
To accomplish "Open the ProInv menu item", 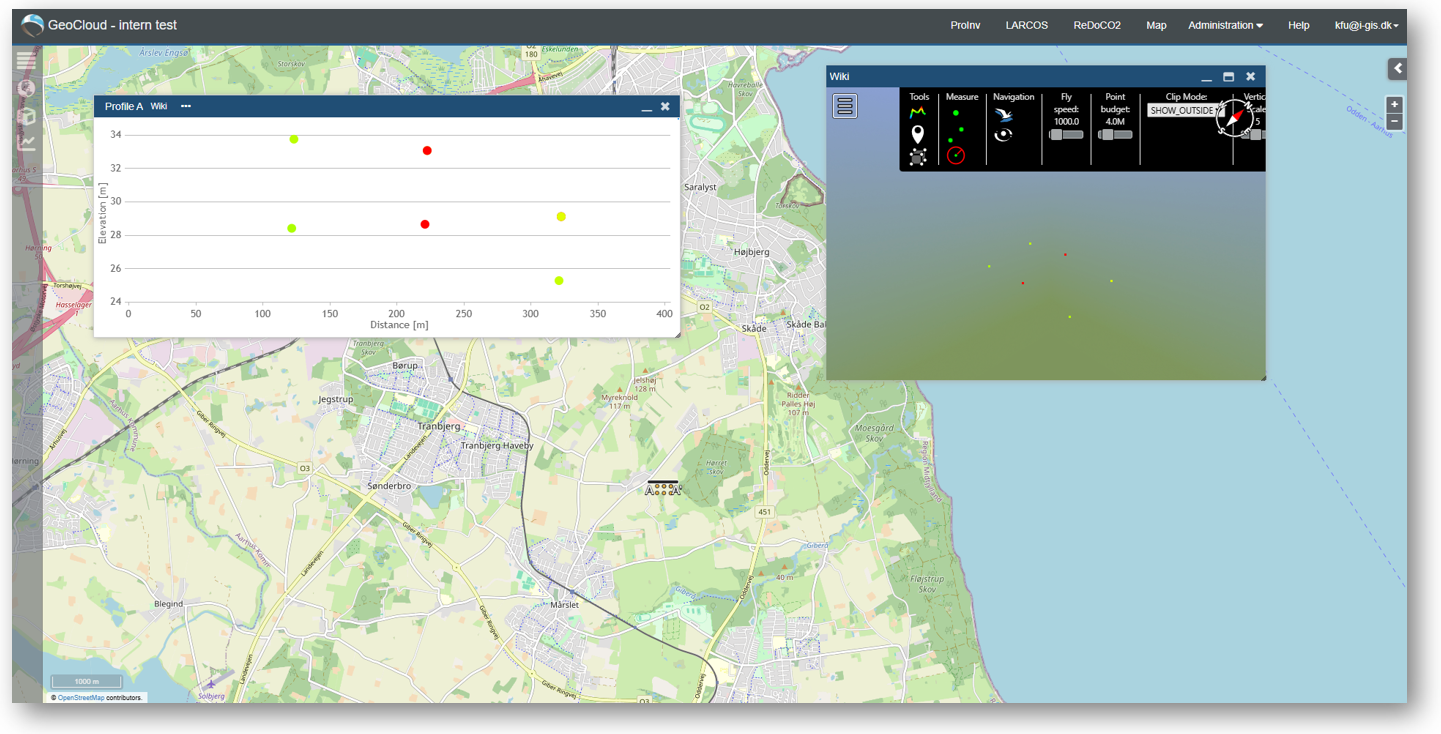I will [x=965, y=25].
